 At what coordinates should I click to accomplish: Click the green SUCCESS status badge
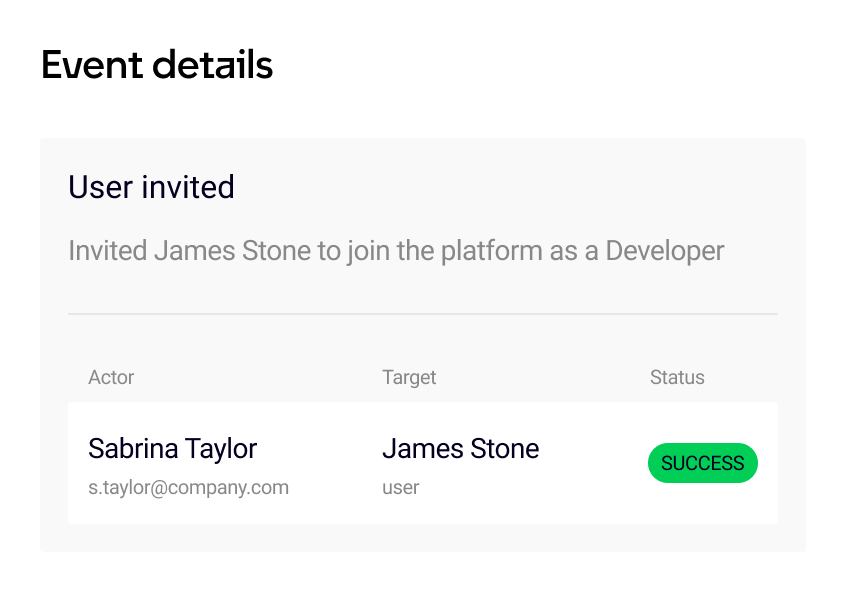(x=702, y=463)
